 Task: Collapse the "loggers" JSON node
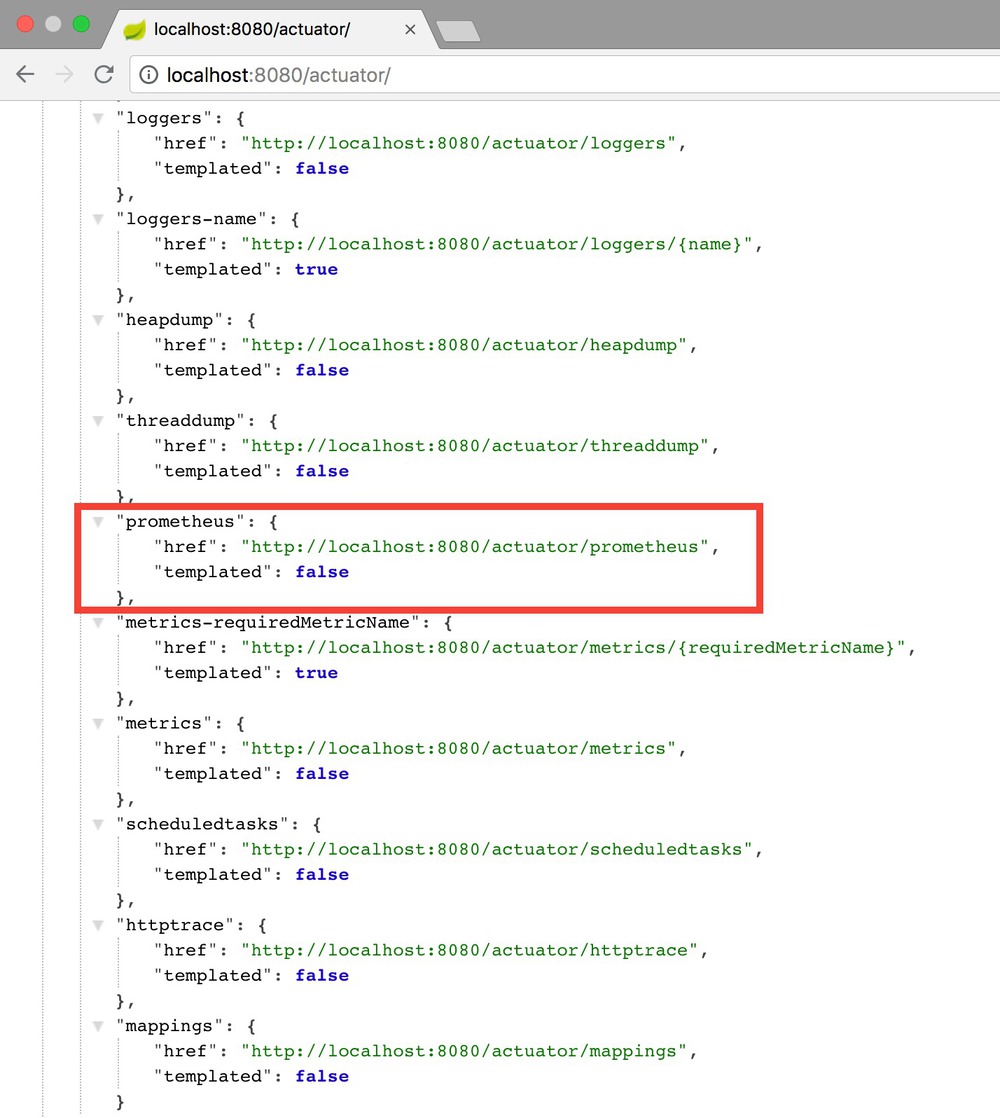coord(98,118)
